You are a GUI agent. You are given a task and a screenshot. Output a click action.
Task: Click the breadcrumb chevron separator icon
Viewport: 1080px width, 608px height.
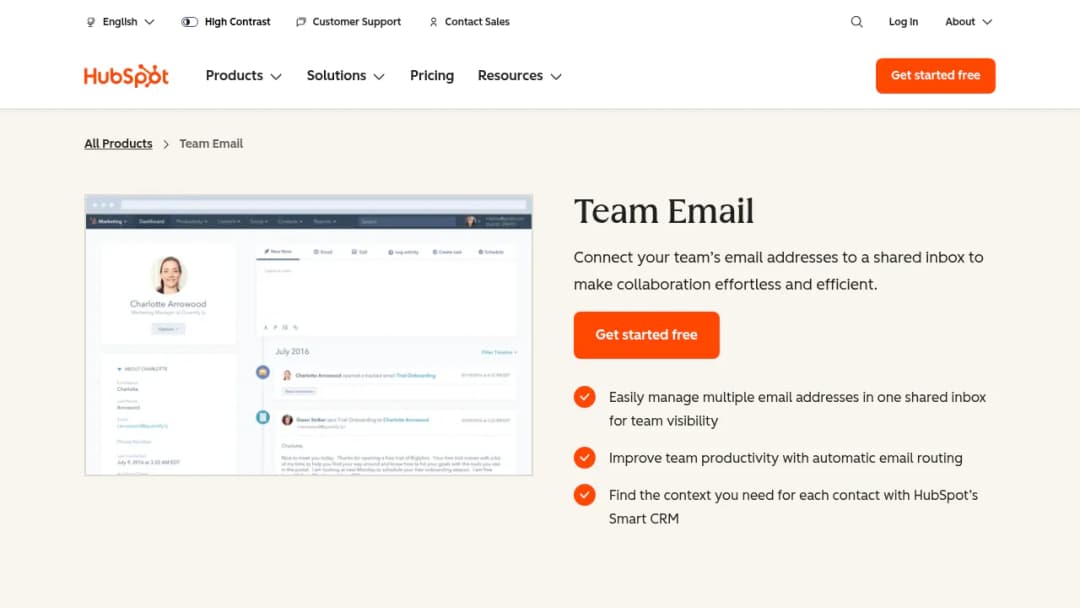(166, 144)
